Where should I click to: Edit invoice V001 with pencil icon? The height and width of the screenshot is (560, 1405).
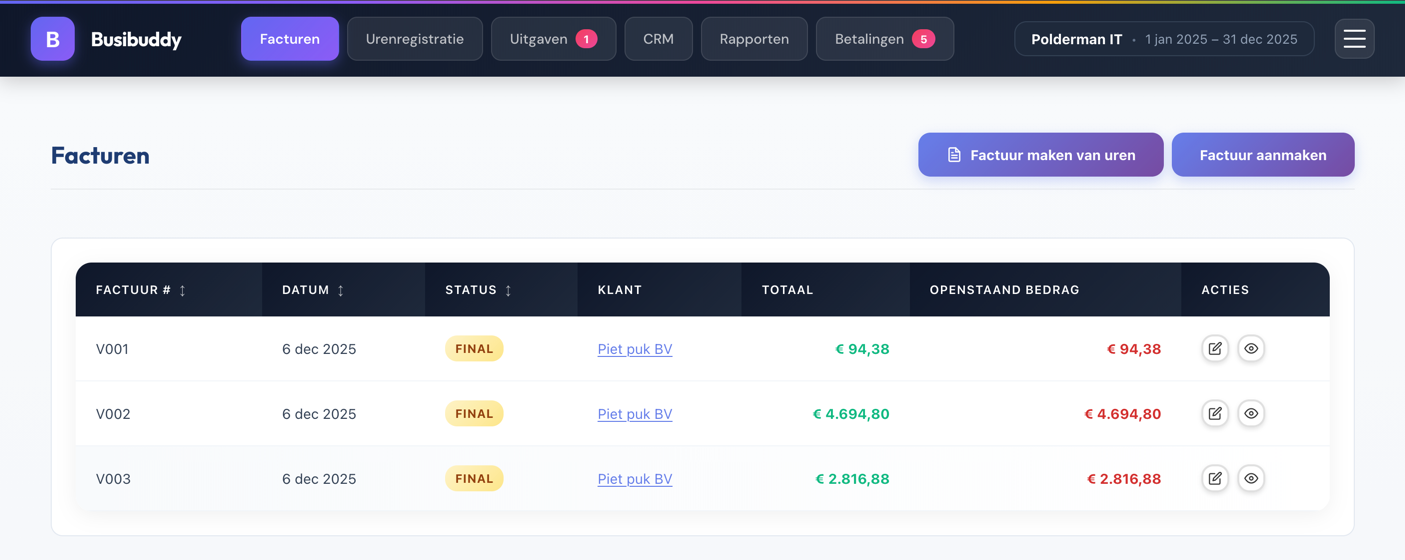pyautogui.click(x=1215, y=349)
